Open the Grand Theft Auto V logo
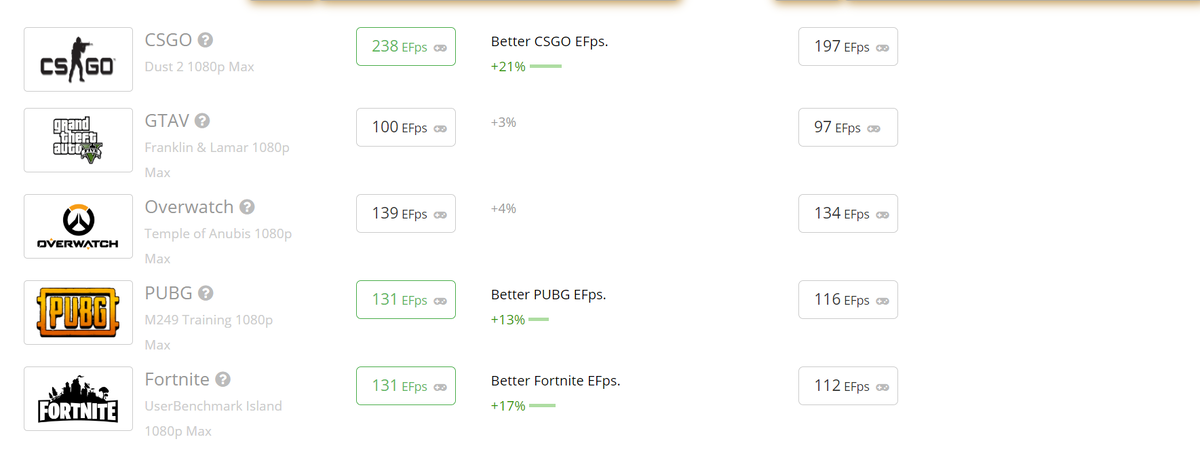This screenshot has height=471, width=1200. pos(78,140)
